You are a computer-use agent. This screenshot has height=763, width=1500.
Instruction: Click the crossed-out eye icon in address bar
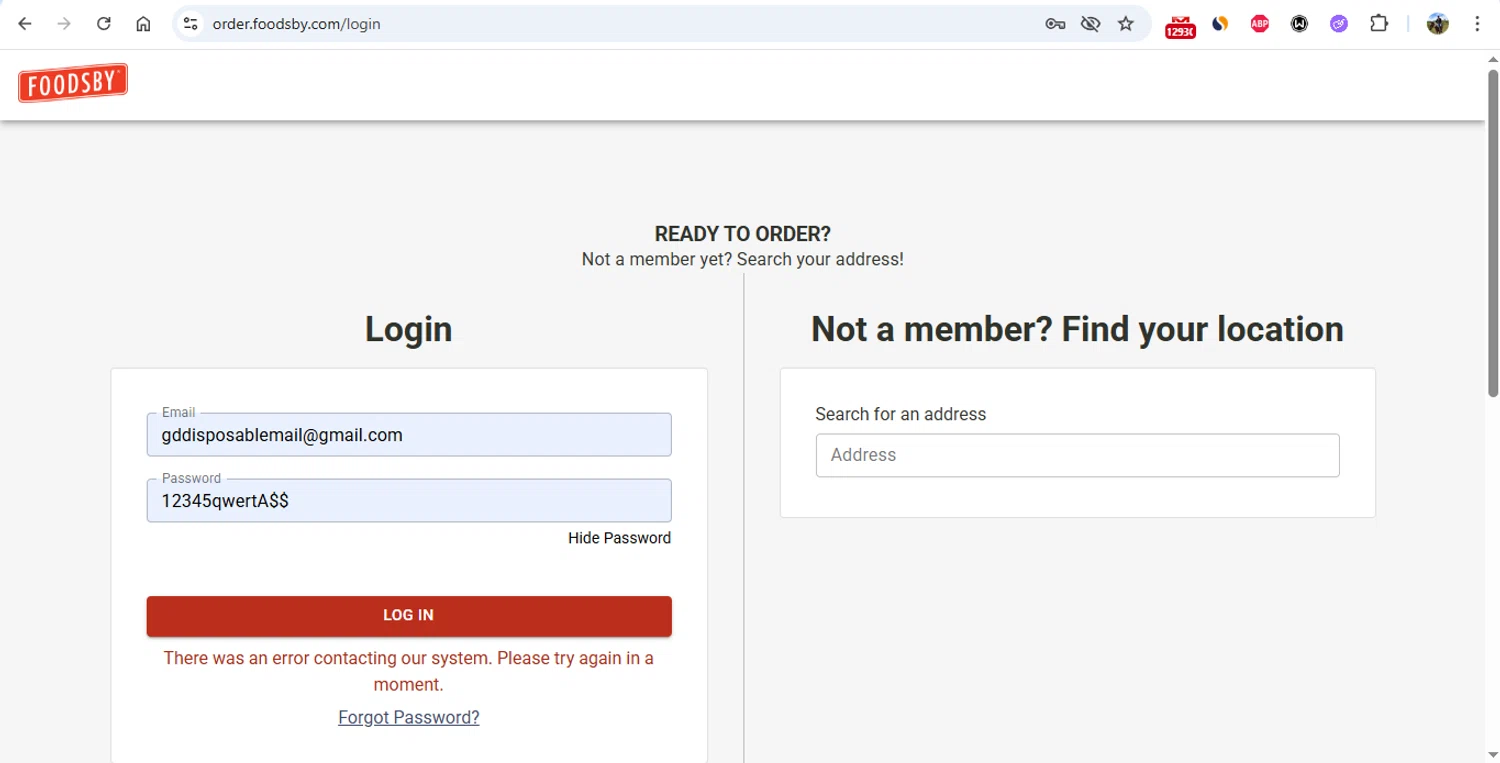1090,24
